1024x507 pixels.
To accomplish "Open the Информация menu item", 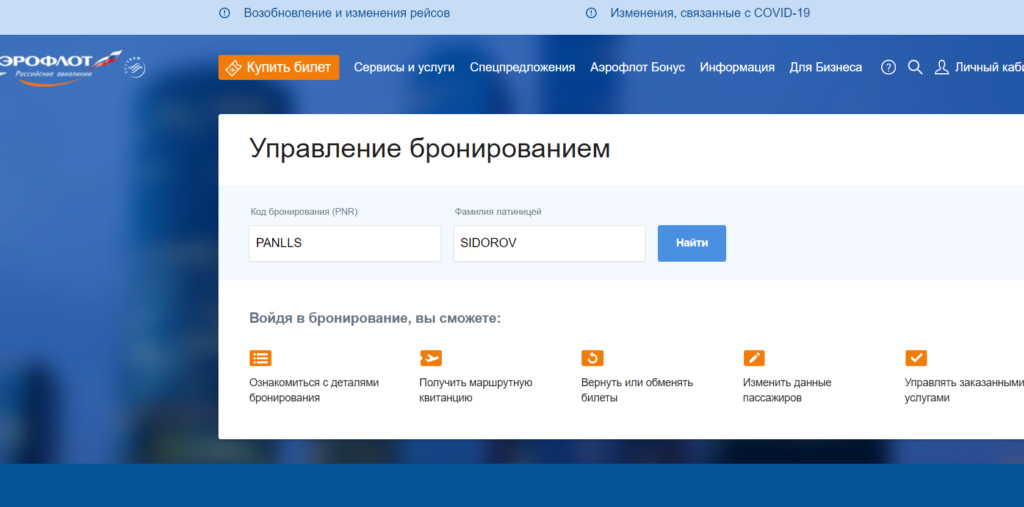I will click(737, 67).
